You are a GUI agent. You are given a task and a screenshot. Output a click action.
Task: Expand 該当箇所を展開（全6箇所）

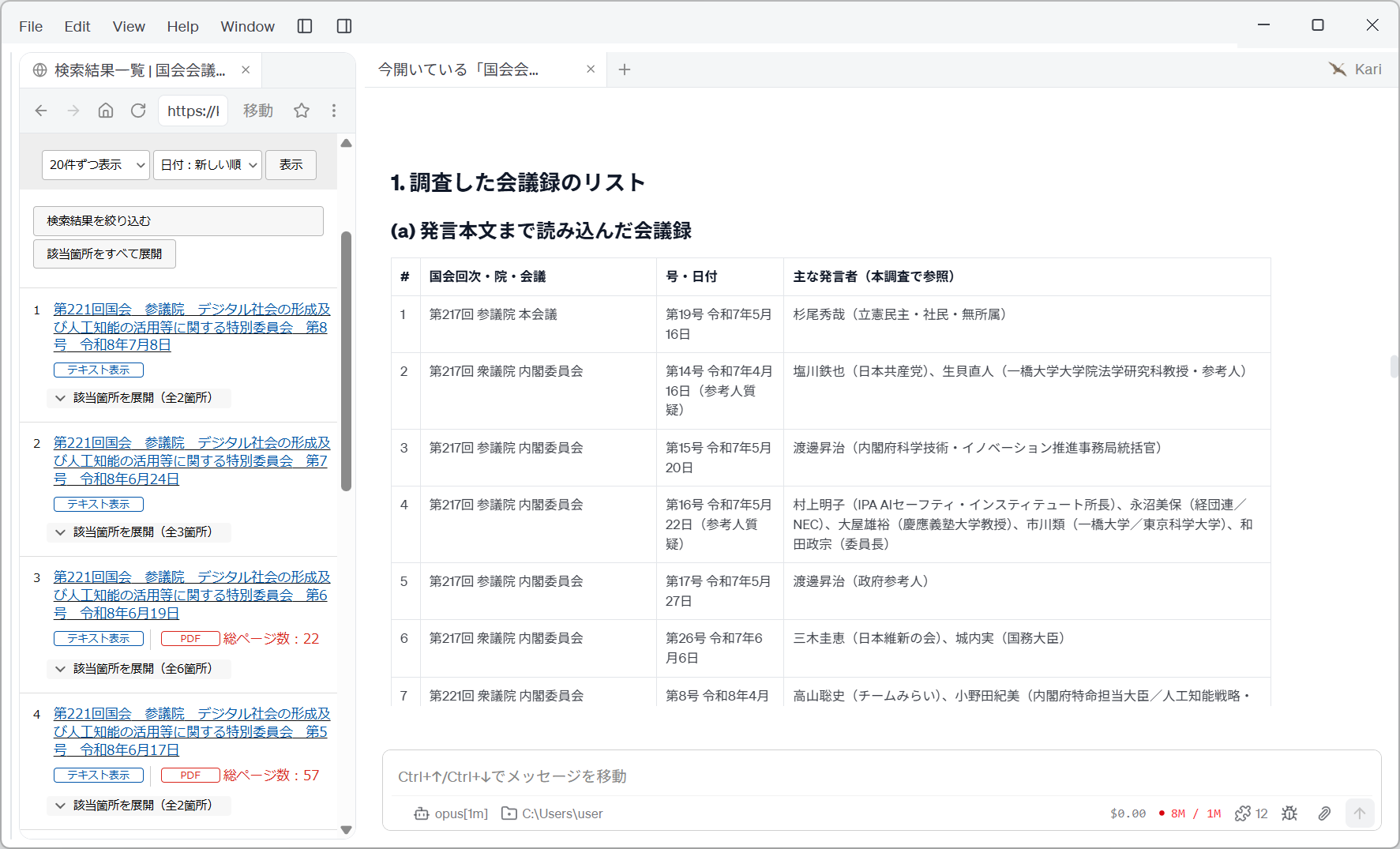tap(138, 669)
